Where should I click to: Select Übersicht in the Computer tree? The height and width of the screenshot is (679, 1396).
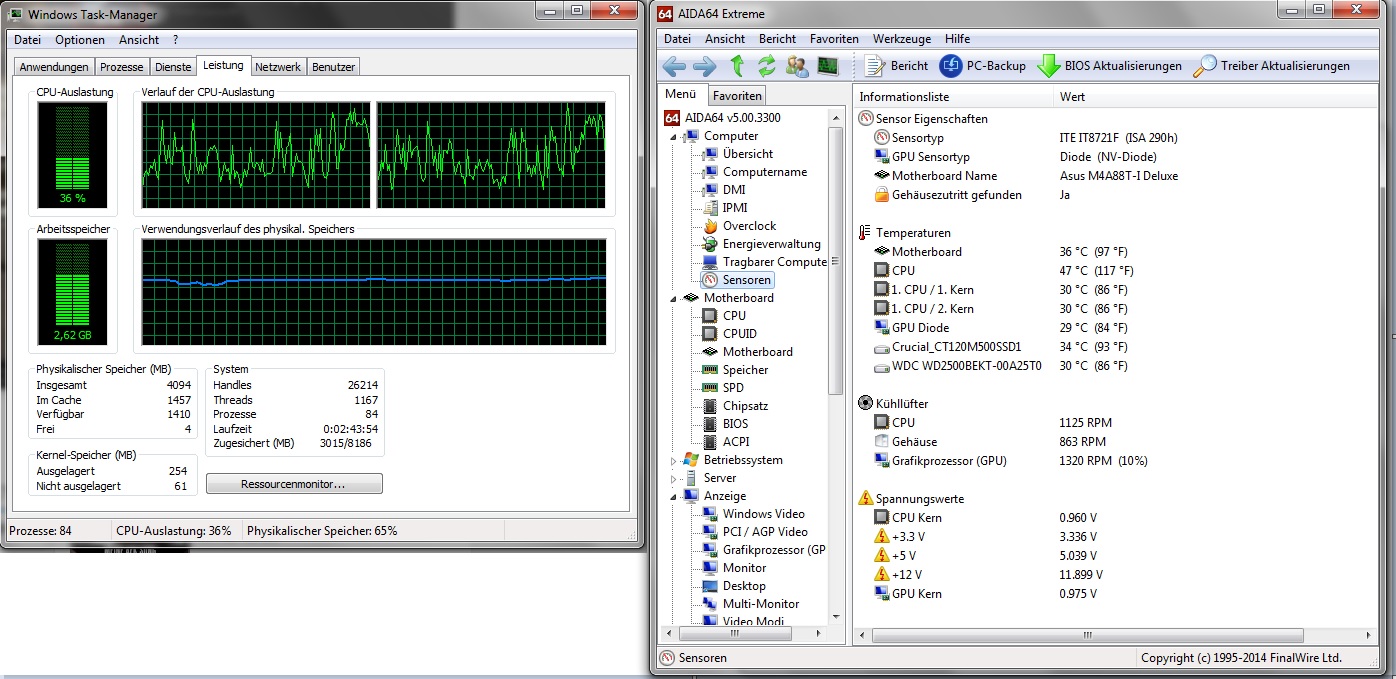pos(747,154)
